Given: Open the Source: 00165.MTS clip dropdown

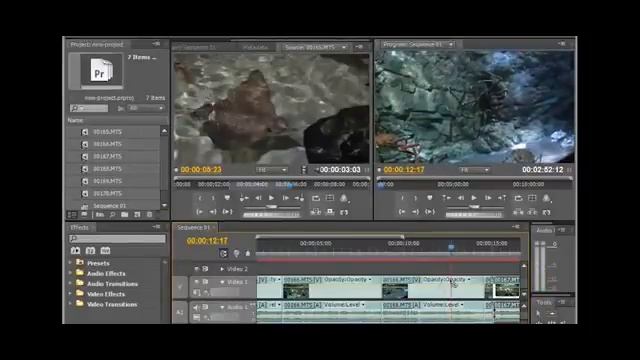Looking at the screenshot, I should pyautogui.click(x=344, y=47).
